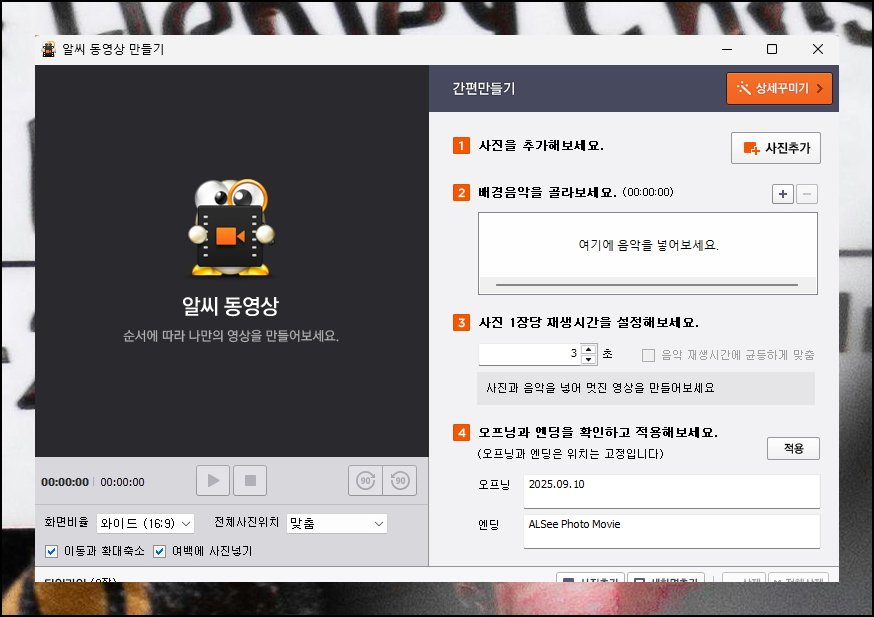Click step 1 text 사진을 추가해보세요

click(541, 145)
